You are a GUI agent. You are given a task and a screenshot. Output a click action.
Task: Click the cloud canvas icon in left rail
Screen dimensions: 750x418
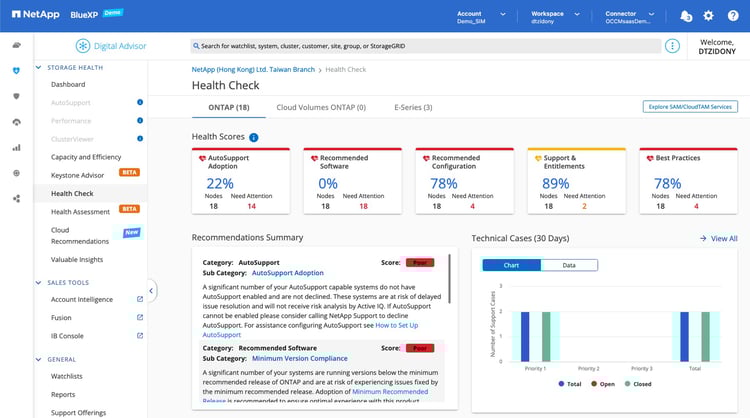(16, 45)
